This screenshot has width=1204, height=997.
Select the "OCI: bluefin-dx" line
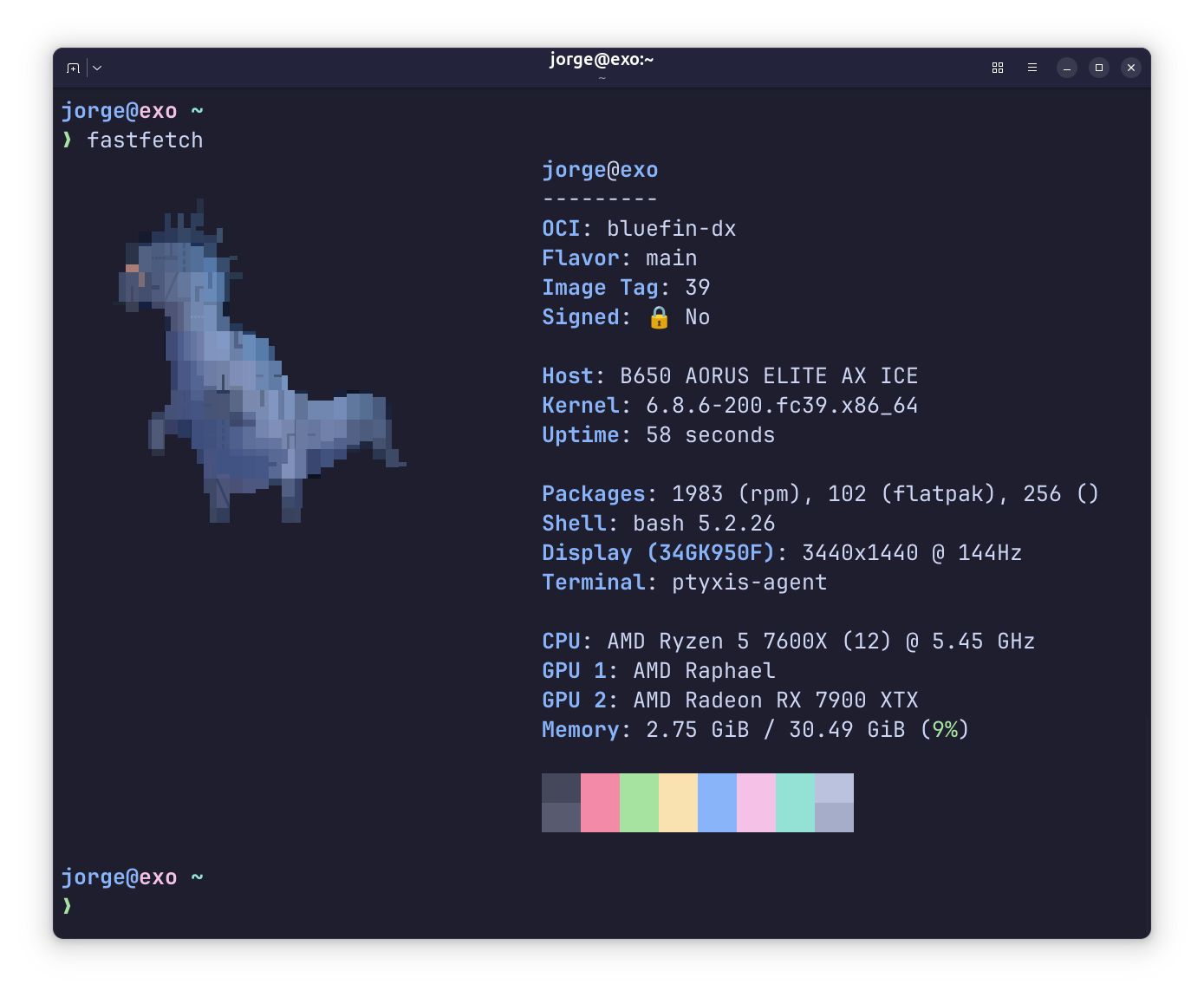click(639, 229)
